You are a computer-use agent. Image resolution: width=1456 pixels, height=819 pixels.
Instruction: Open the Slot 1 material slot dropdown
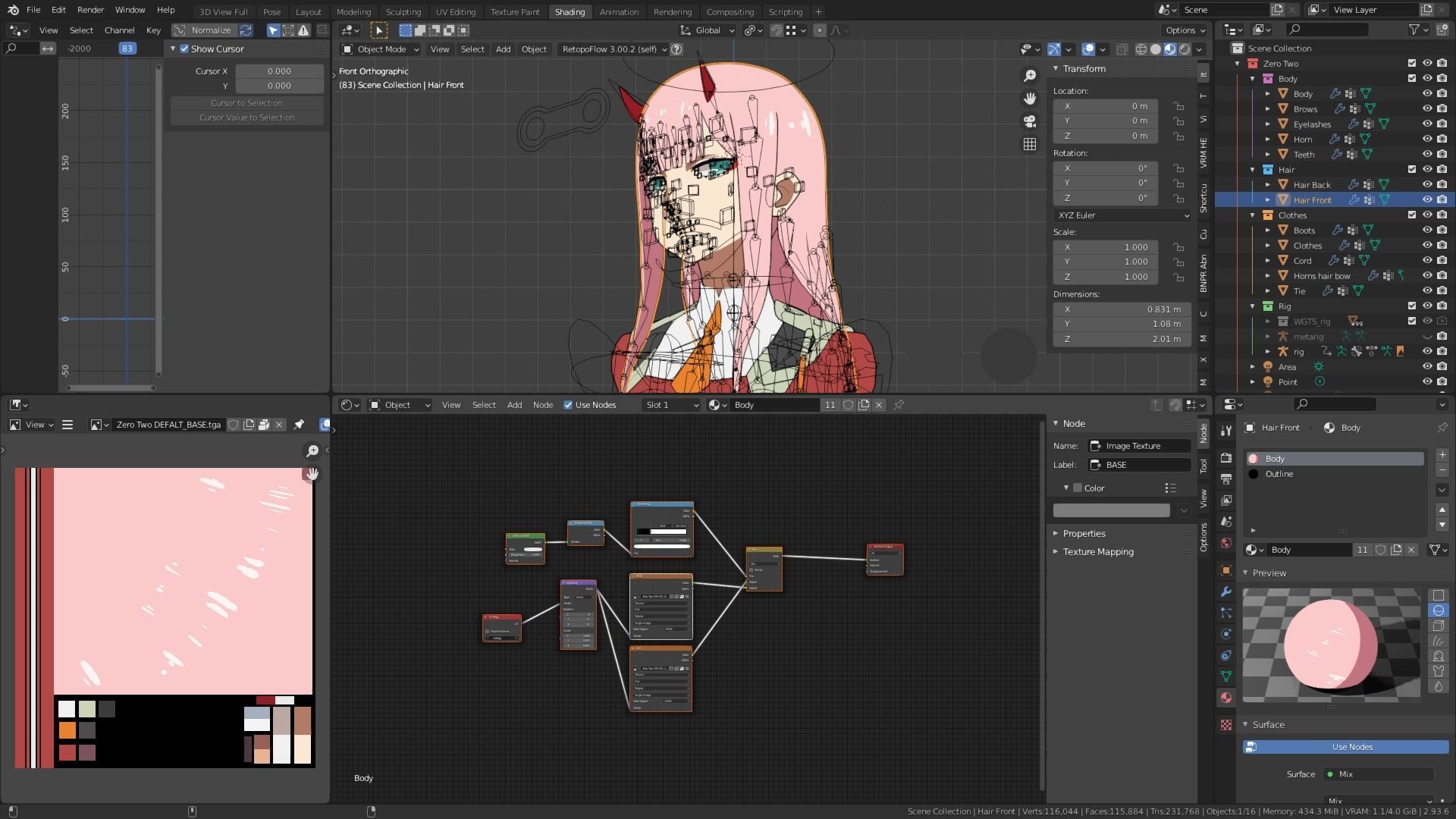[670, 405]
